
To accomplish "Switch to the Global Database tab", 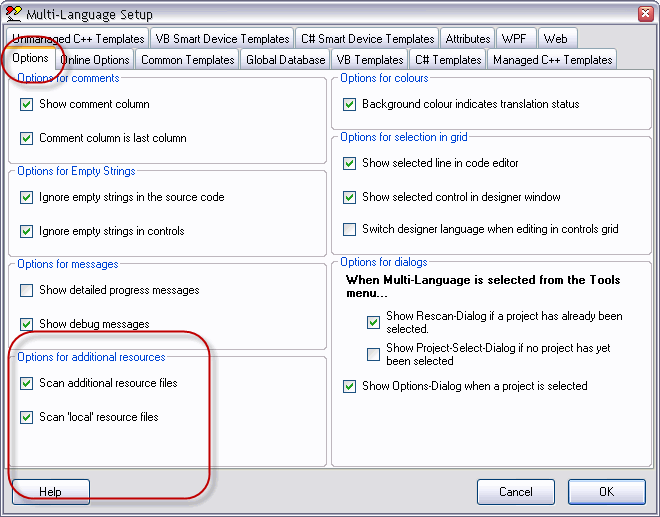I will click(284, 60).
